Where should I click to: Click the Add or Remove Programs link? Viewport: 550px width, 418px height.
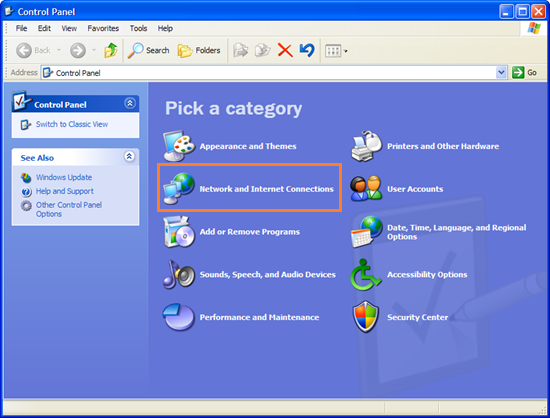pyautogui.click(x=250, y=232)
